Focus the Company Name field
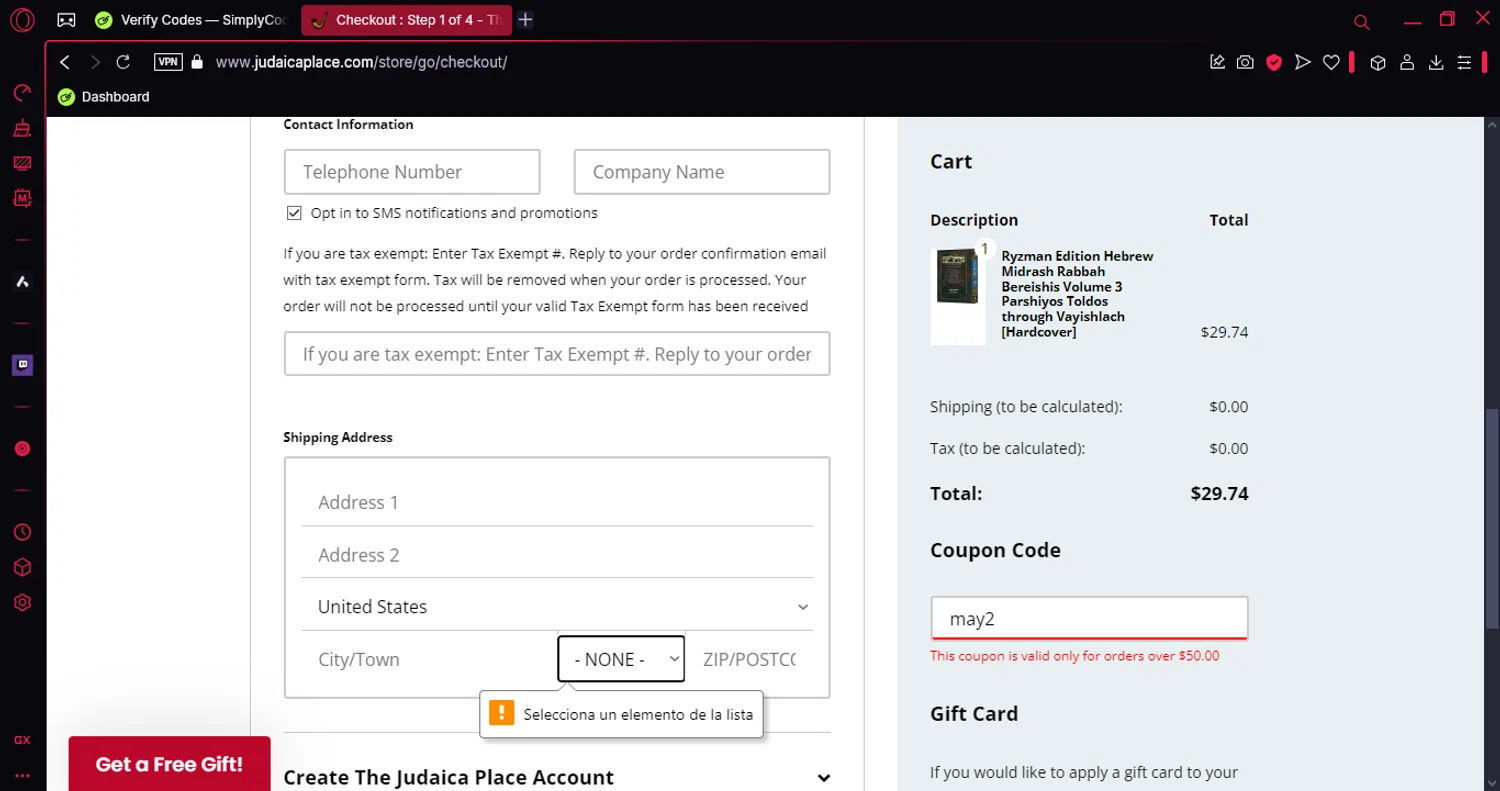Screen dimensions: 1500x791 point(702,172)
